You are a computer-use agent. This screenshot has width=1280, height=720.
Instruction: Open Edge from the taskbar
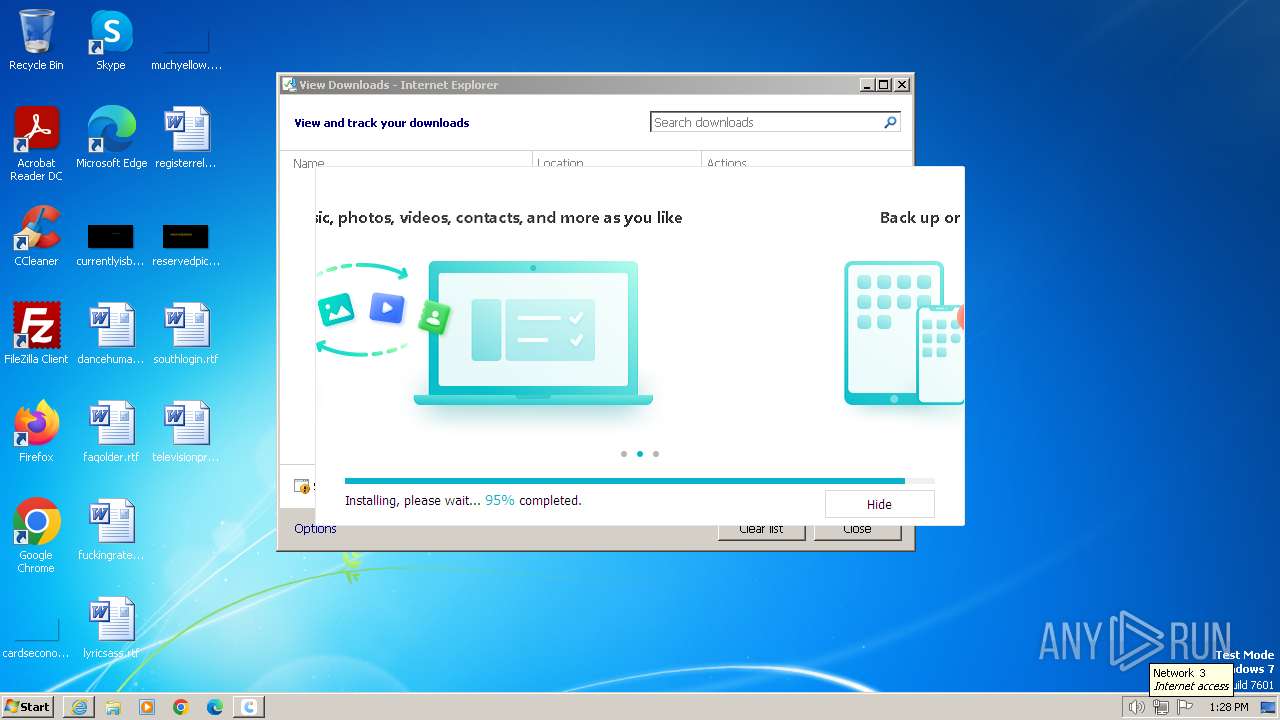tap(215, 707)
